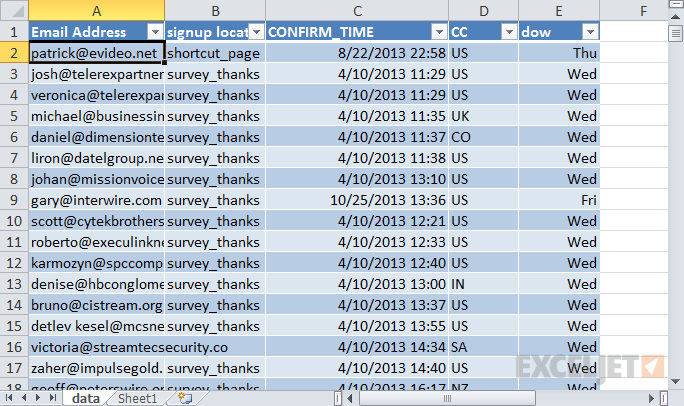Select cell with gary@interwire.com

pos(96,200)
